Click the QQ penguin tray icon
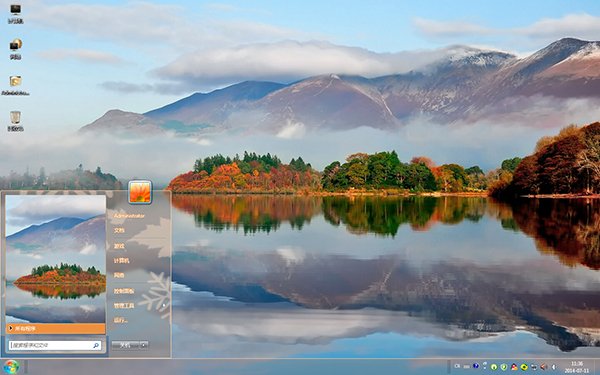The width and height of the screenshot is (600, 375). click(x=514, y=367)
